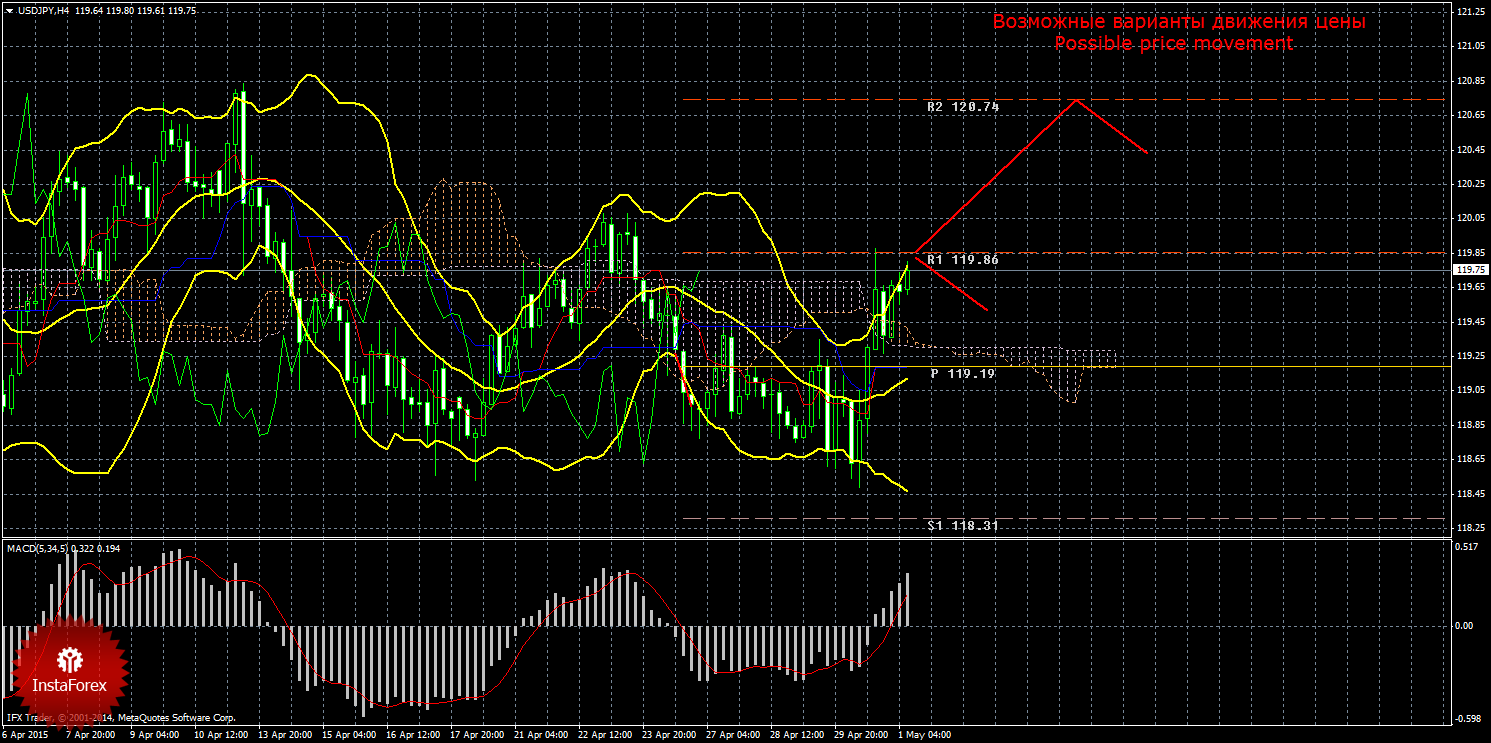Click the 121.25 price scale value
Image resolution: width=1491 pixels, height=743 pixels.
(x=1469, y=12)
